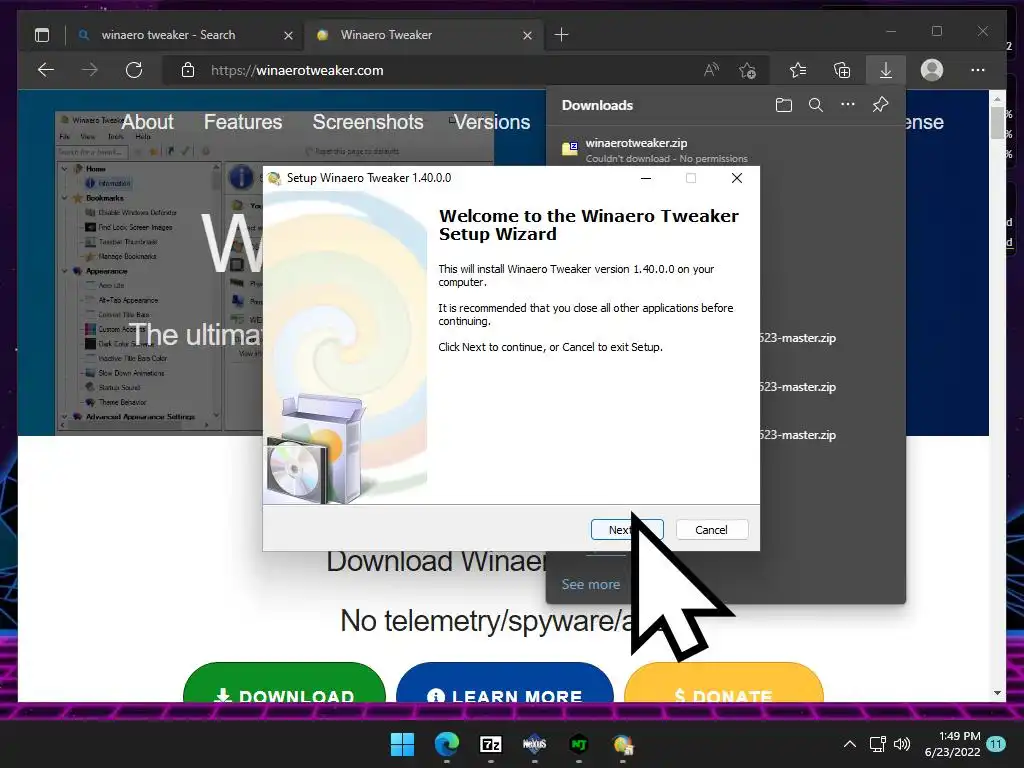Screen dimensions: 1024x768
Task: Click the blue LEARN MORE button
Action: click(505, 683)
